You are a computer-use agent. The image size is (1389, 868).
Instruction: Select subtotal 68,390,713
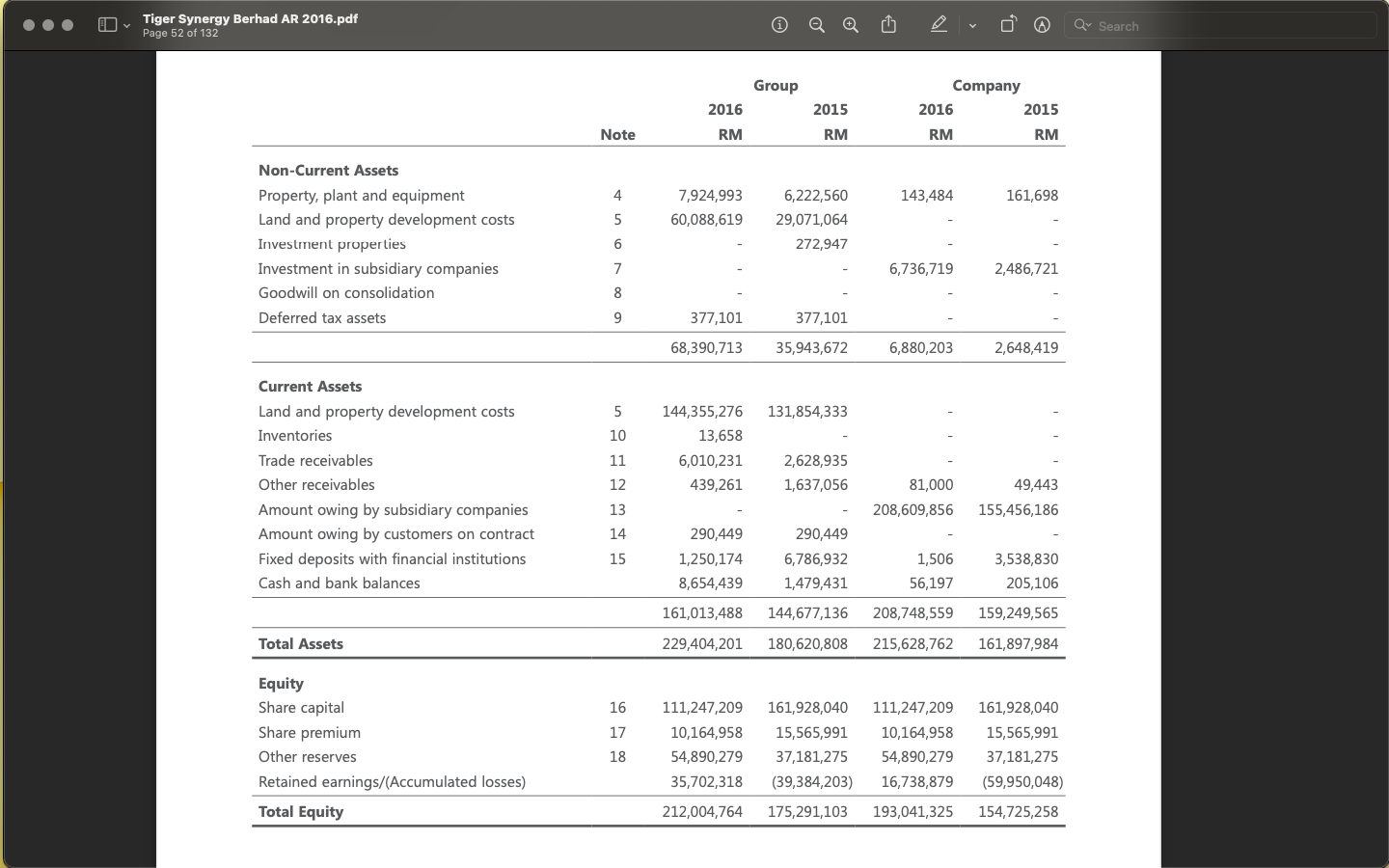click(x=706, y=348)
